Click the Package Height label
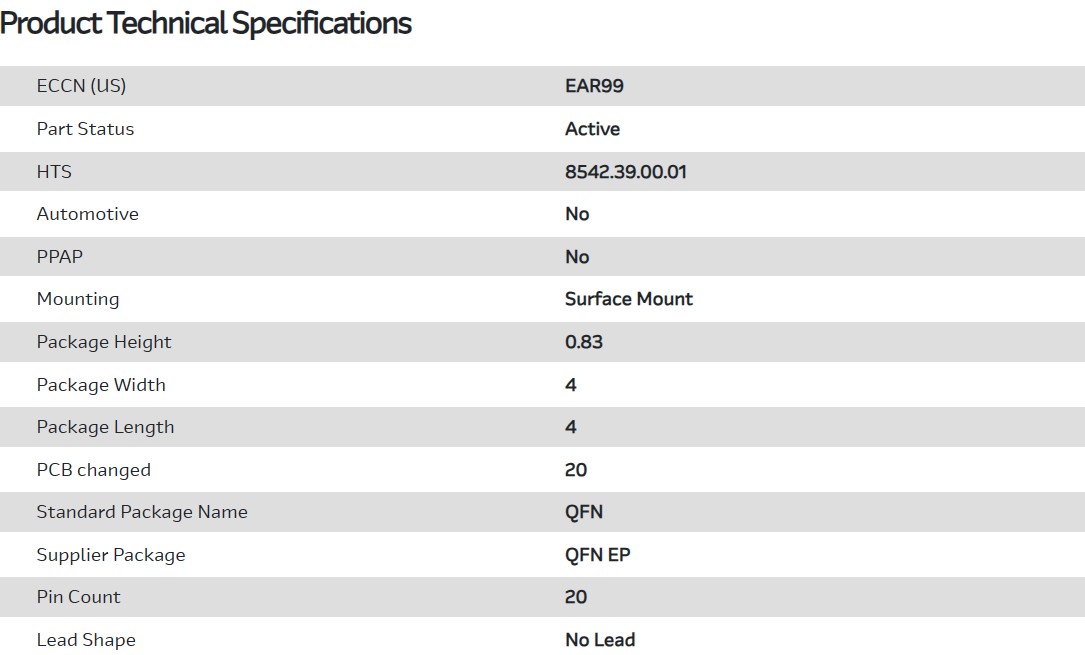The width and height of the screenshot is (1085, 655). pyautogui.click(x=104, y=342)
